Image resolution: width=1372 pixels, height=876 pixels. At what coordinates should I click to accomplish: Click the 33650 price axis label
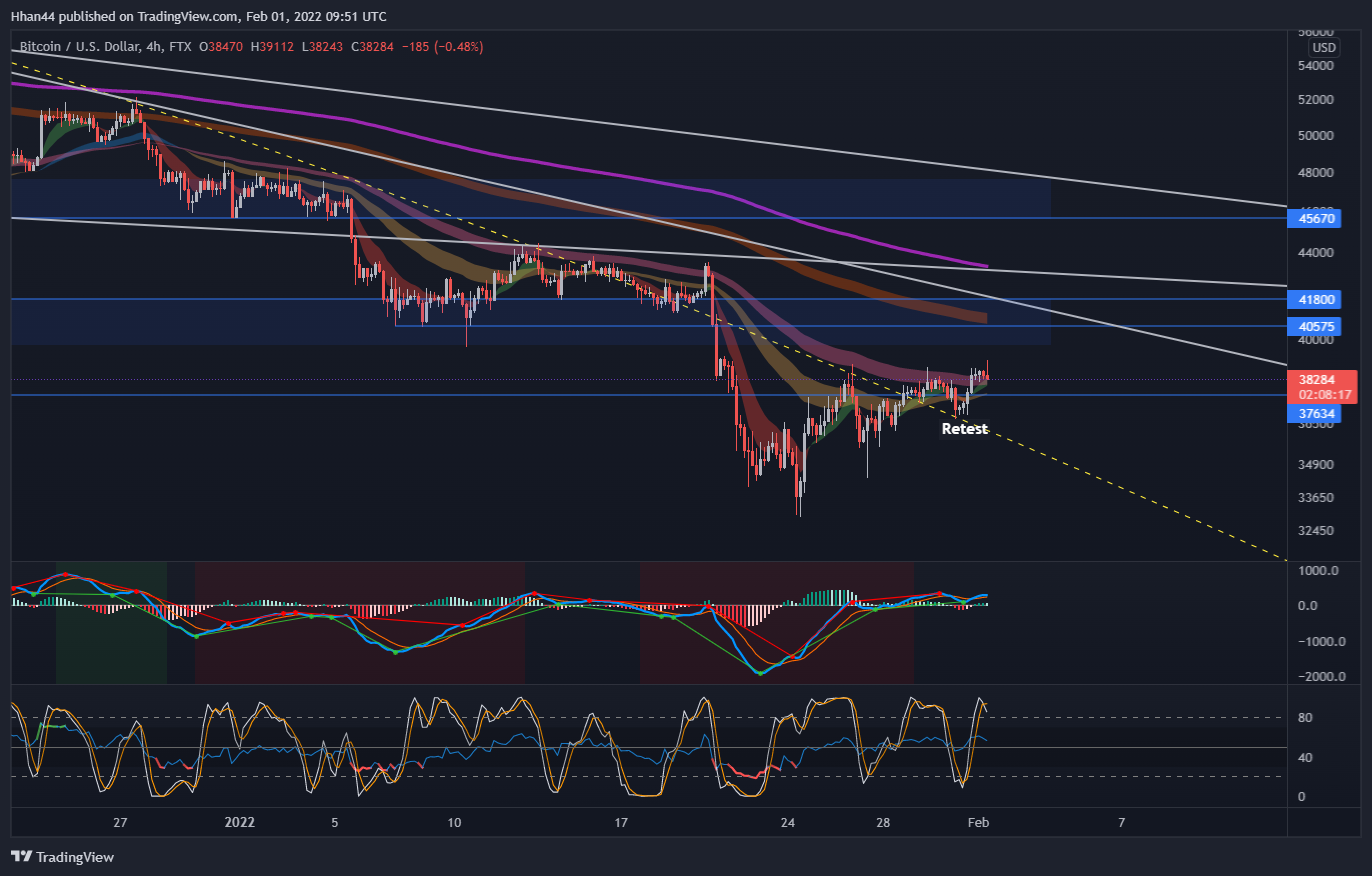click(1316, 497)
